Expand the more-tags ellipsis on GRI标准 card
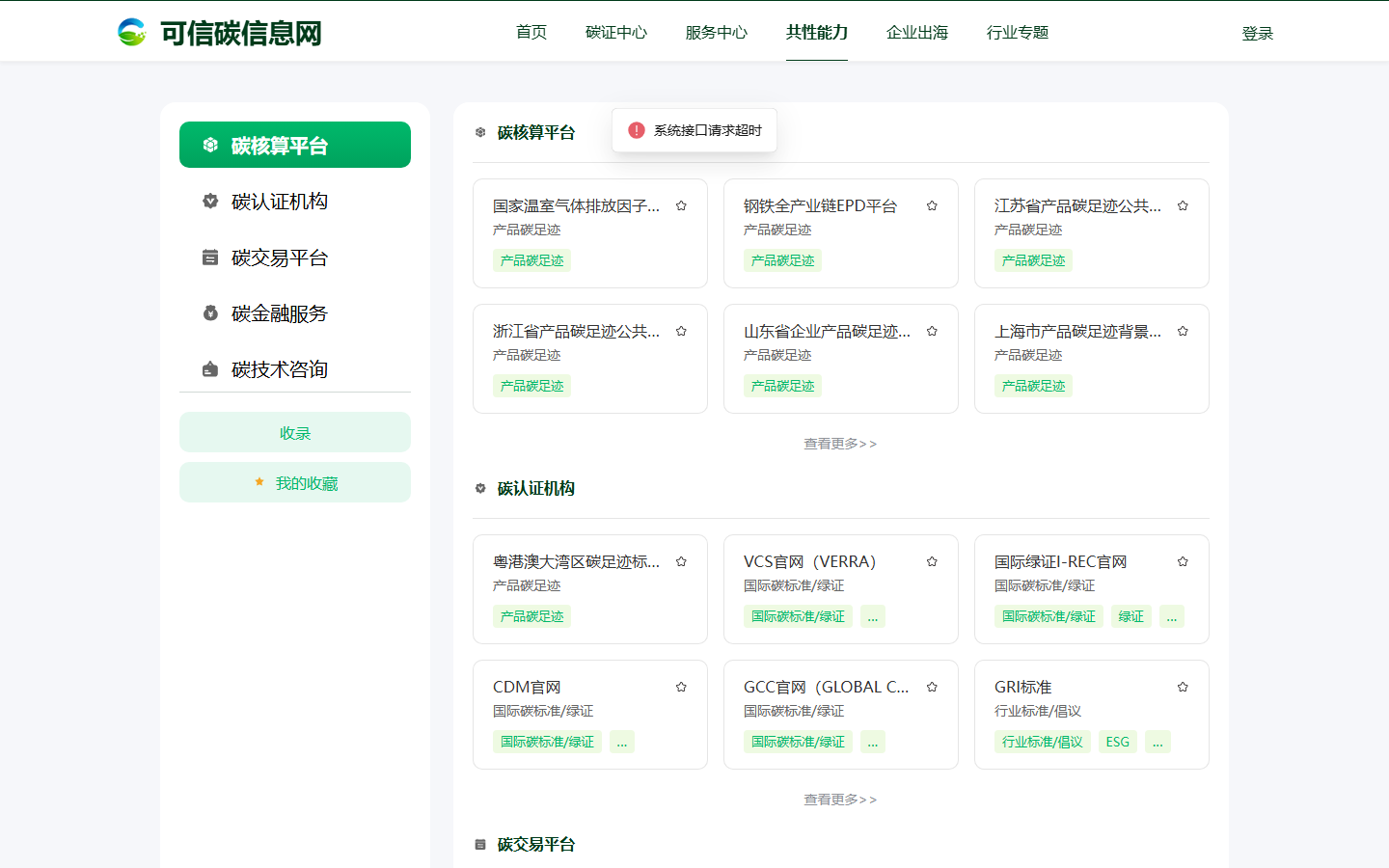The width and height of the screenshot is (1389, 868). tap(1157, 742)
